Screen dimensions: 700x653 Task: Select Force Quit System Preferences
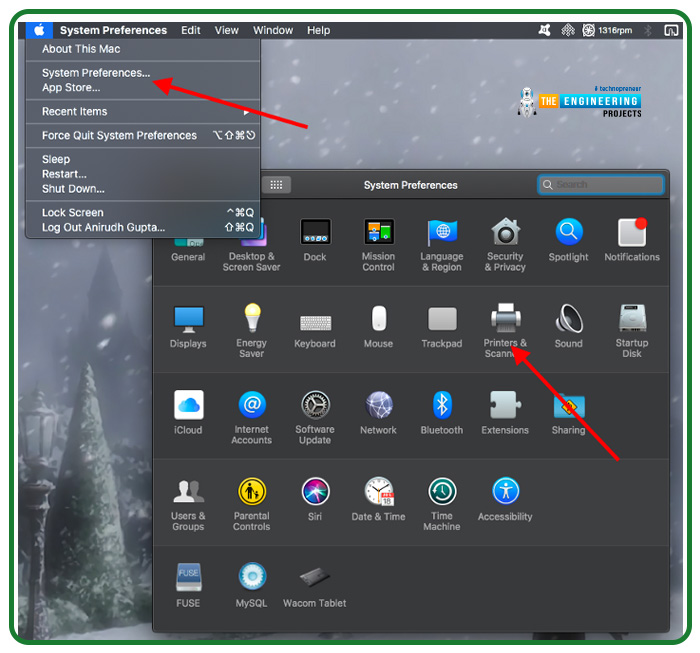[143, 135]
